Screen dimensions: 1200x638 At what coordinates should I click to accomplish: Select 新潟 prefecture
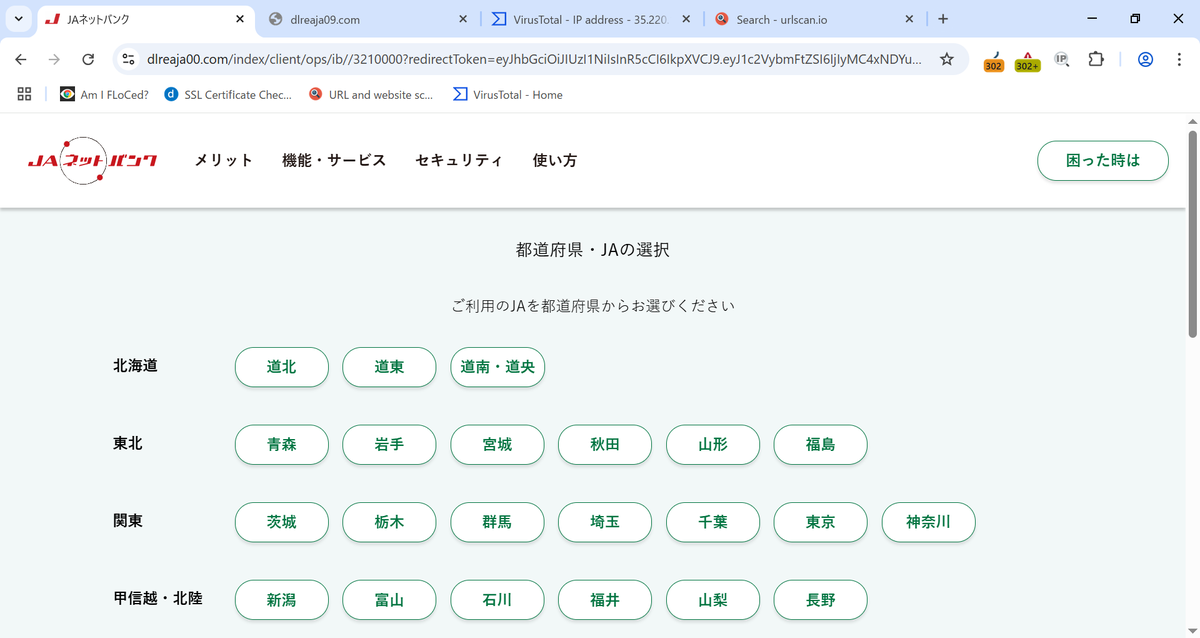pyautogui.click(x=282, y=600)
